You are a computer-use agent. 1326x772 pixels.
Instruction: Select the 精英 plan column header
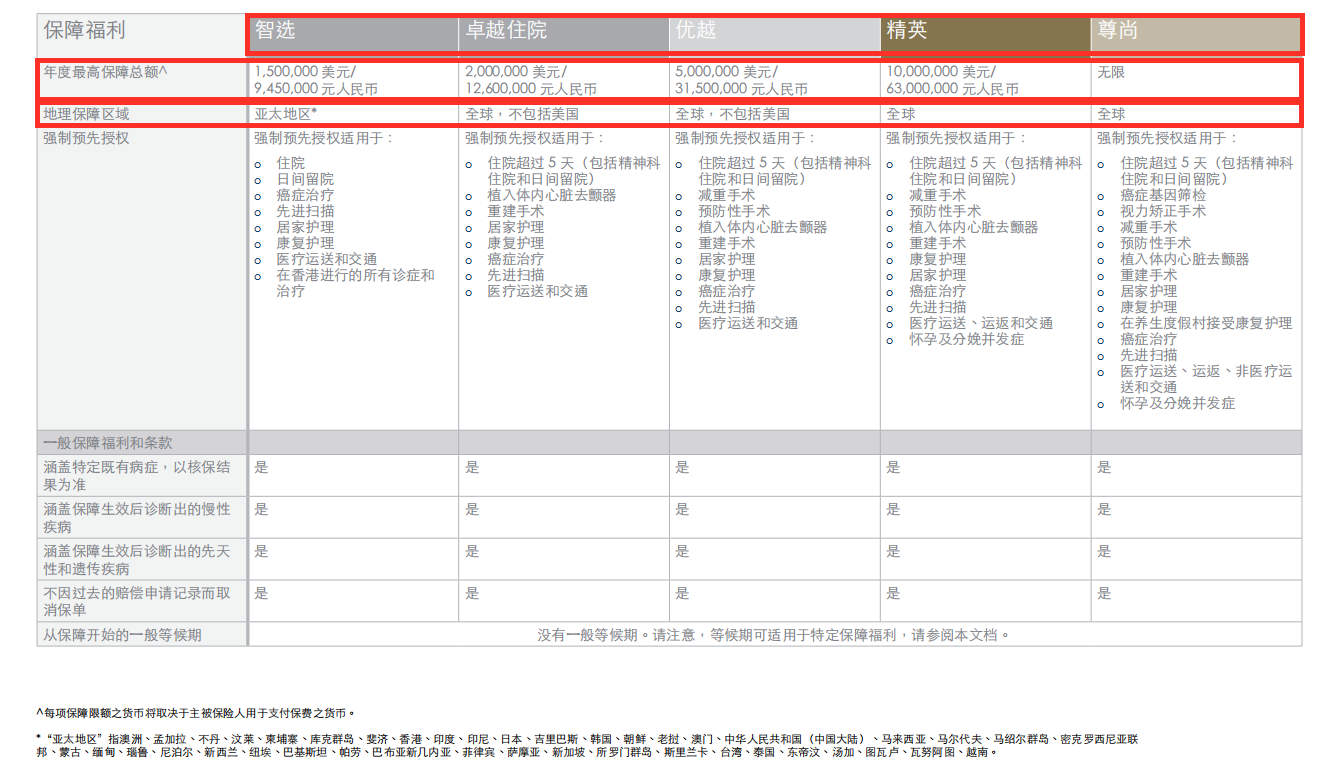pos(907,31)
